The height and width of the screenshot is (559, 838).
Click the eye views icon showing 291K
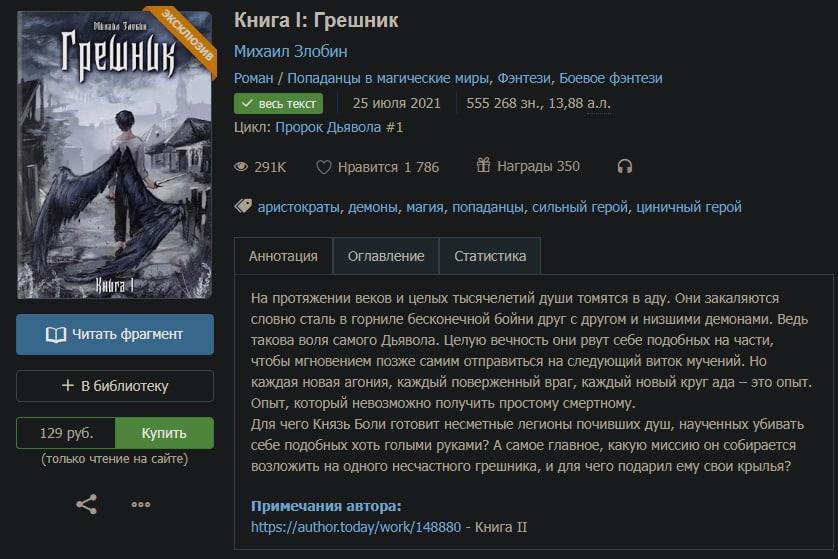(x=241, y=167)
